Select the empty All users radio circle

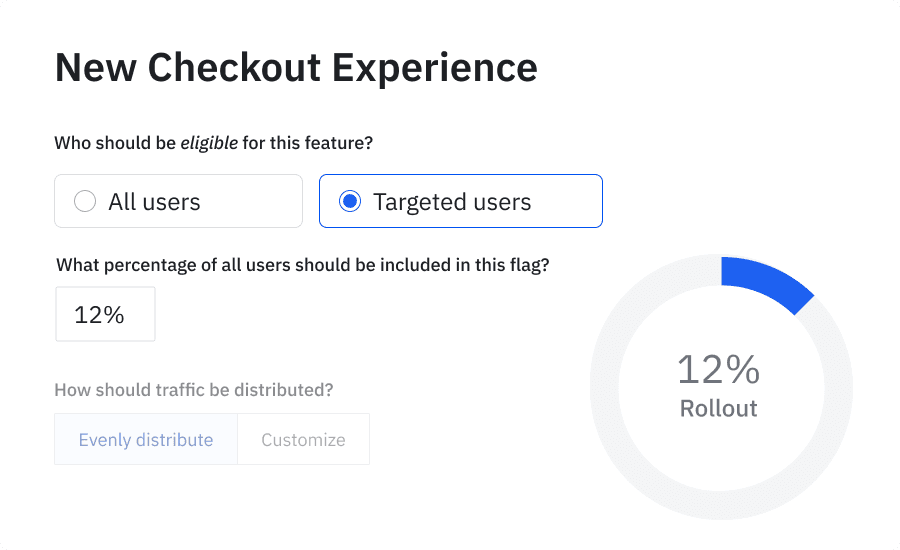tap(85, 202)
